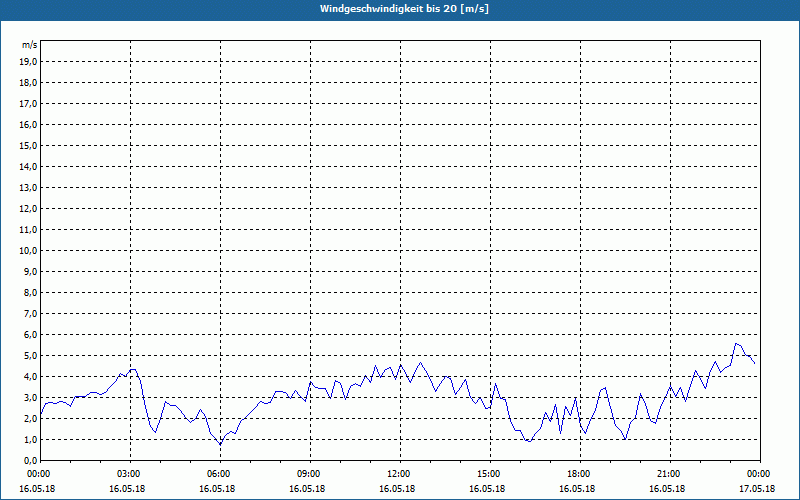Viewport: 800px width, 500px height.
Task: Select the 0,0 origin label on y-axis
Action: 30,460
